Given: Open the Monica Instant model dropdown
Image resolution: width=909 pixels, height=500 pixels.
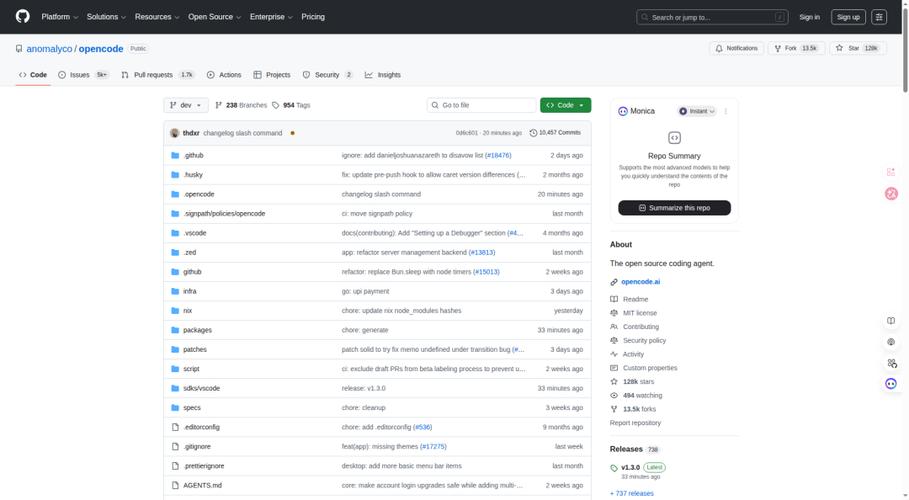Looking at the screenshot, I should coord(697,111).
